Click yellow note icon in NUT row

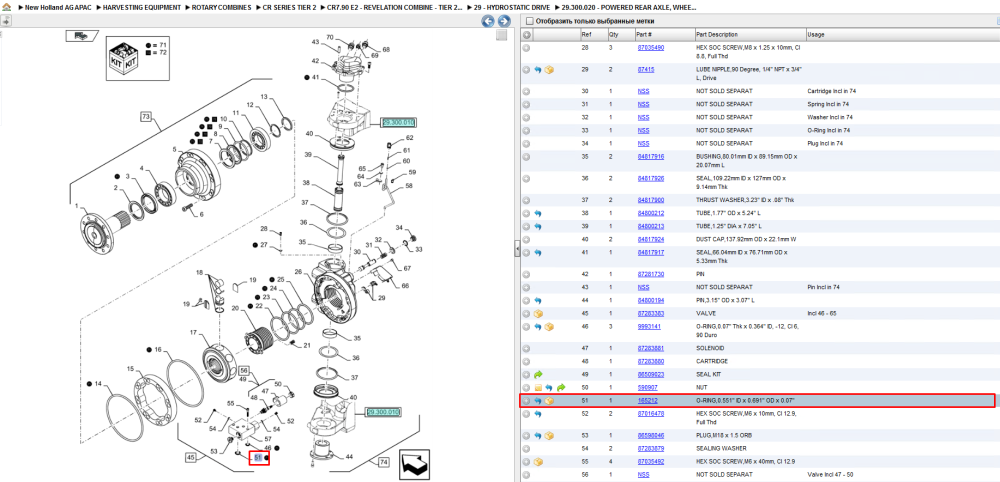pyautogui.click(x=538, y=388)
